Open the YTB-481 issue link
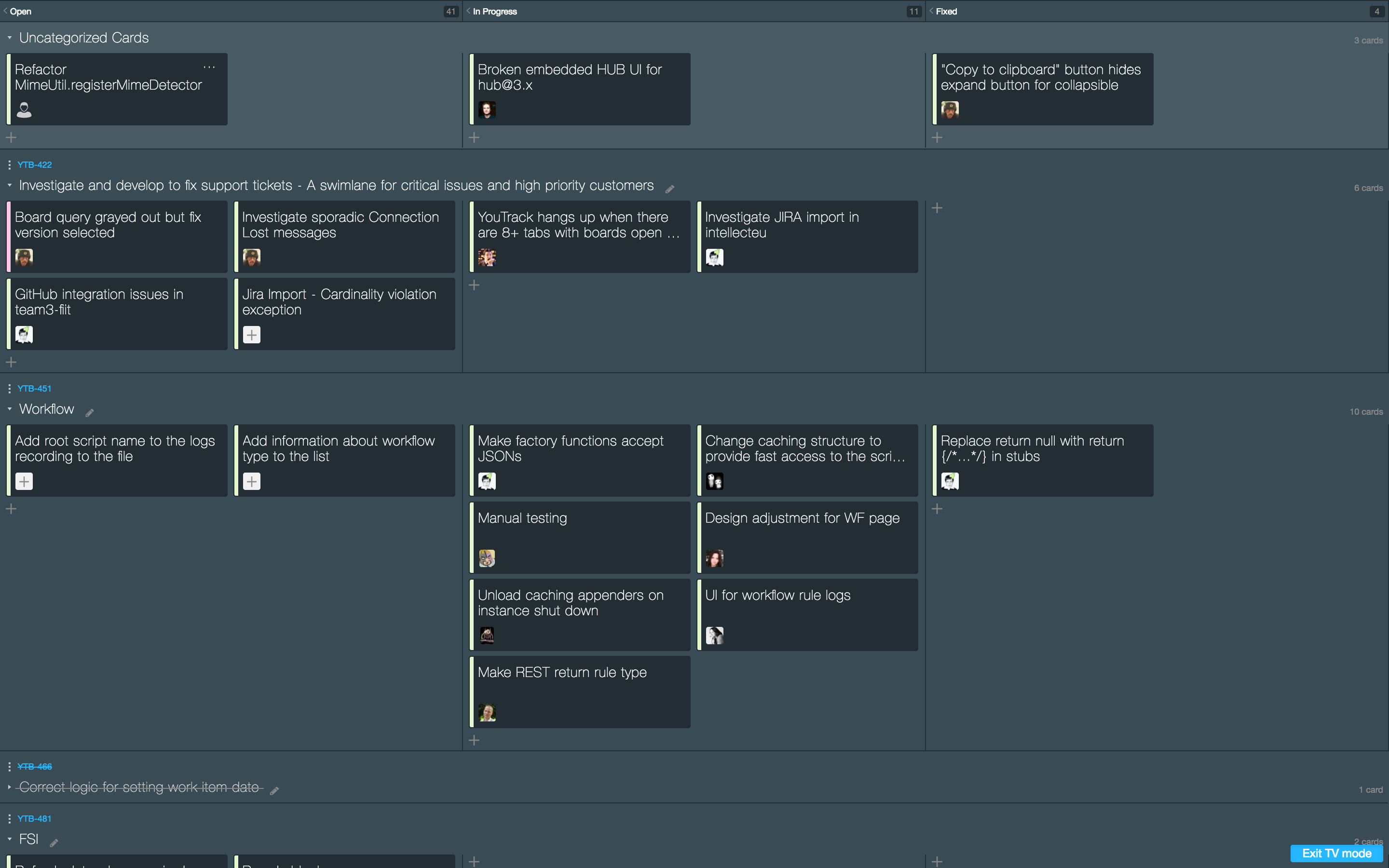This screenshot has width=1389, height=868. [x=34, y=819]
